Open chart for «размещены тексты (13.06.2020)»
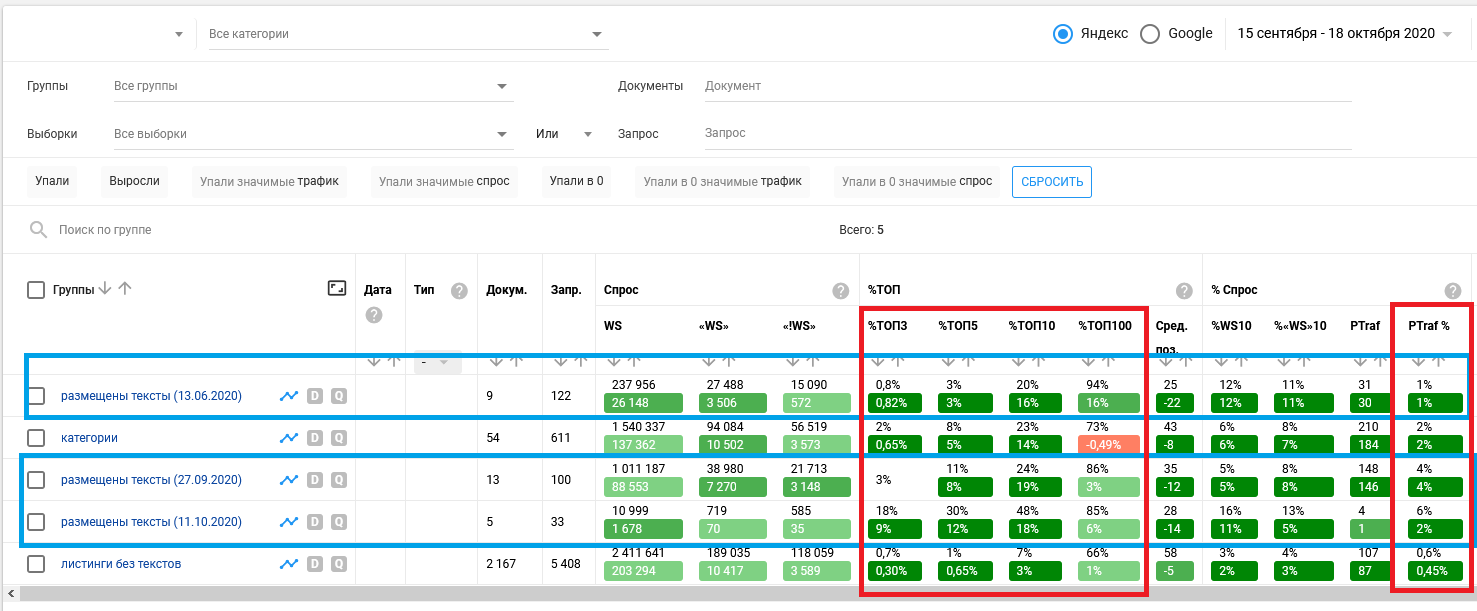 point(289,396)
